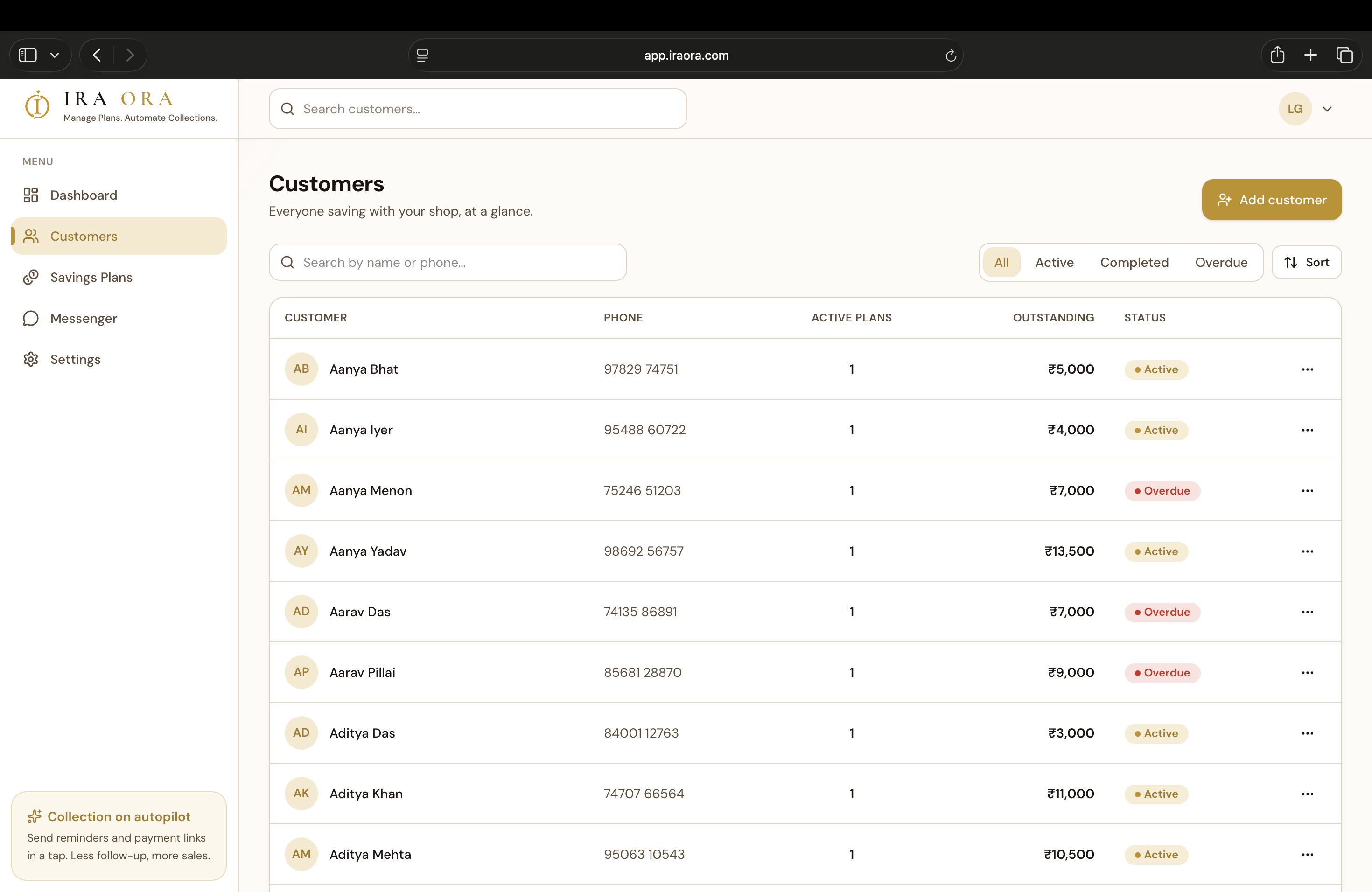Select the app.iraora.com address bar
The height and width of the screenshot is (892, 1372).
click(686, 56)
